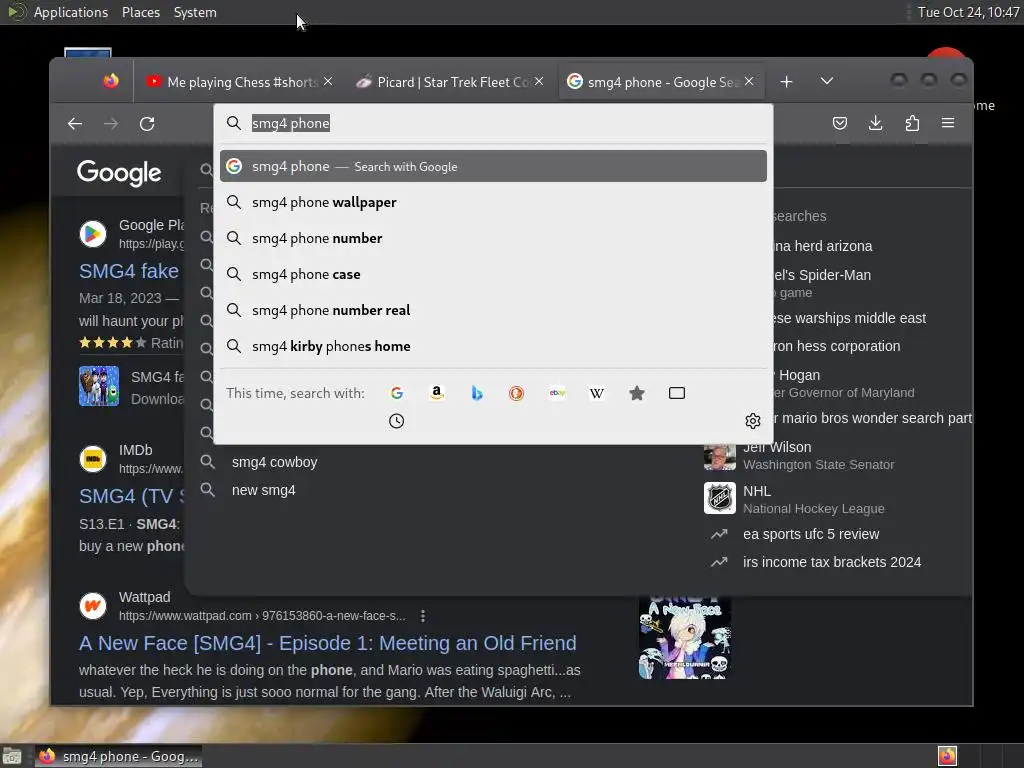The height and width of the screenshot is (768, 1024).
Task: Click trending search ea sports ufc 5 review
Action: pos(811,534)
